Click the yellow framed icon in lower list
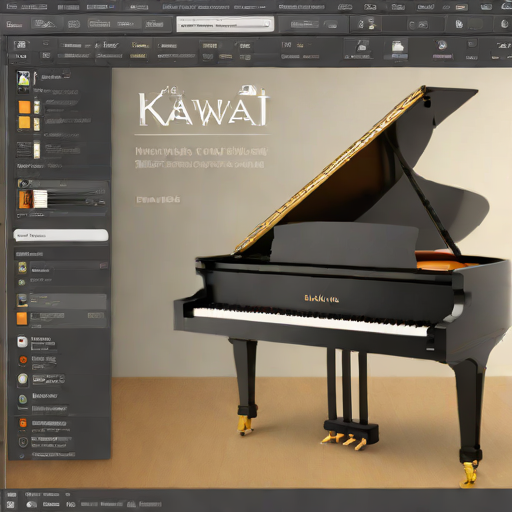 22,267
